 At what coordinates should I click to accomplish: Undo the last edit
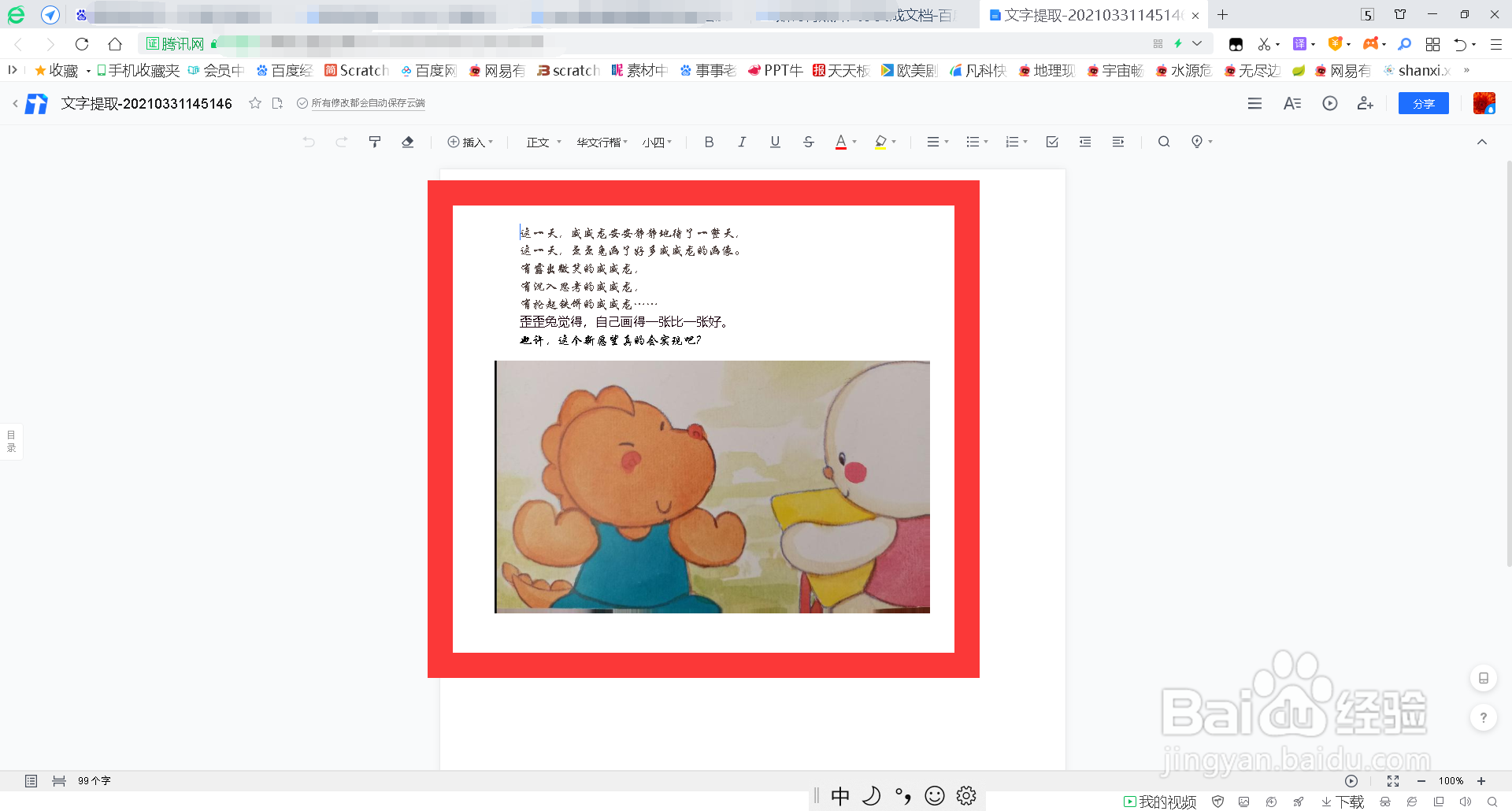(308, 142)
